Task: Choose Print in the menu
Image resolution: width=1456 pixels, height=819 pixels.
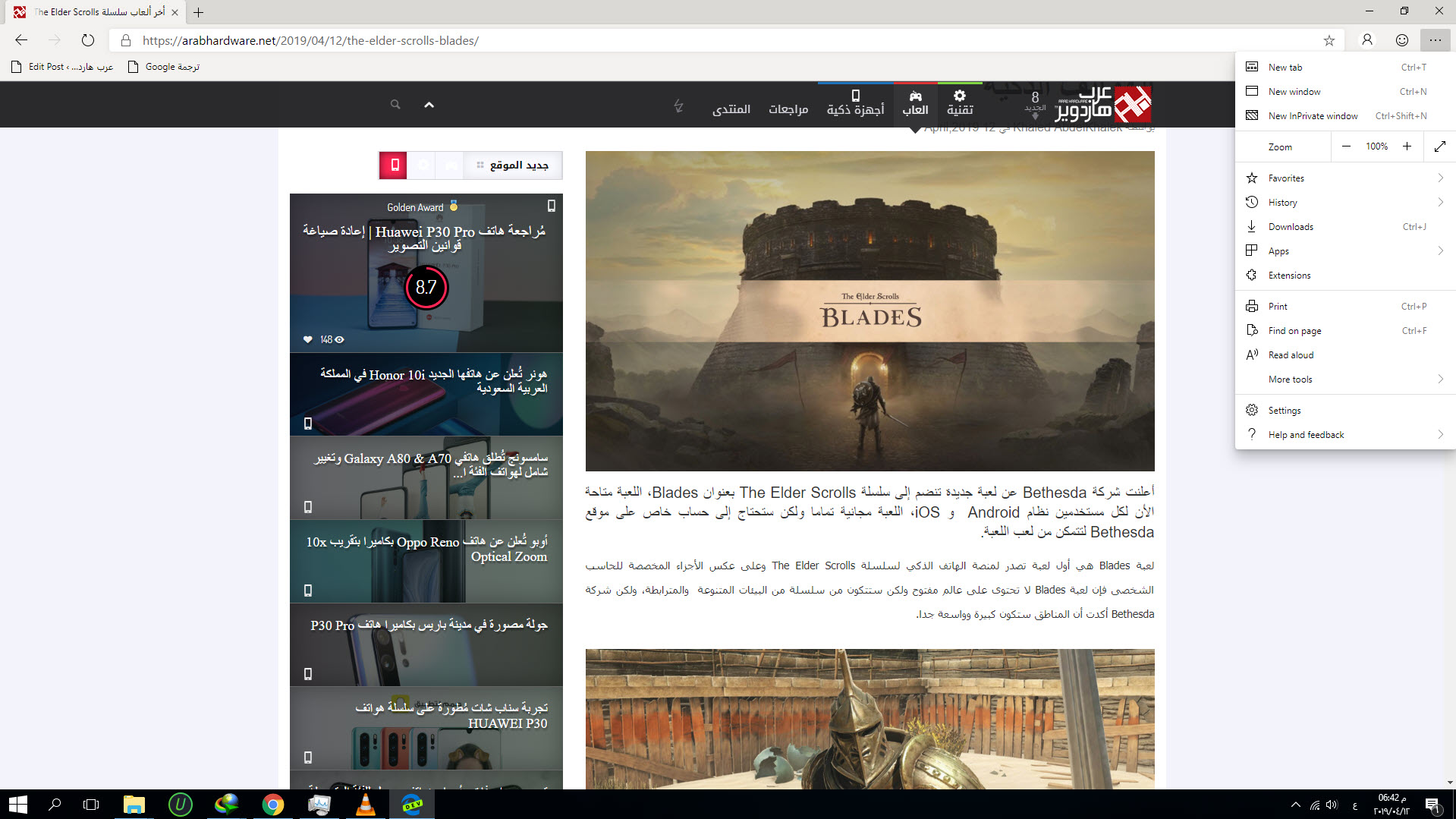Action: (1345, 306)
